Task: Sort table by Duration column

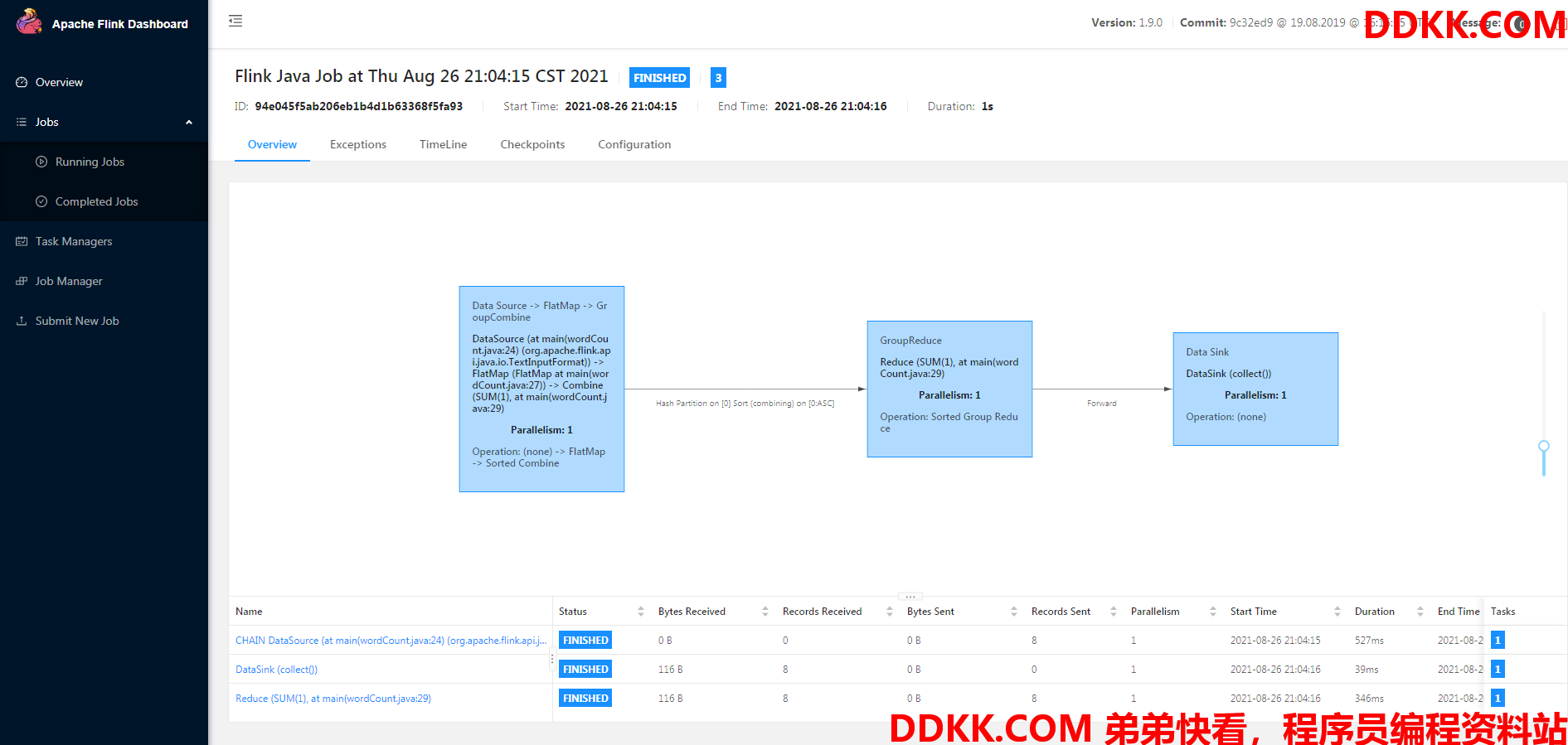Action: point(1420,612)
